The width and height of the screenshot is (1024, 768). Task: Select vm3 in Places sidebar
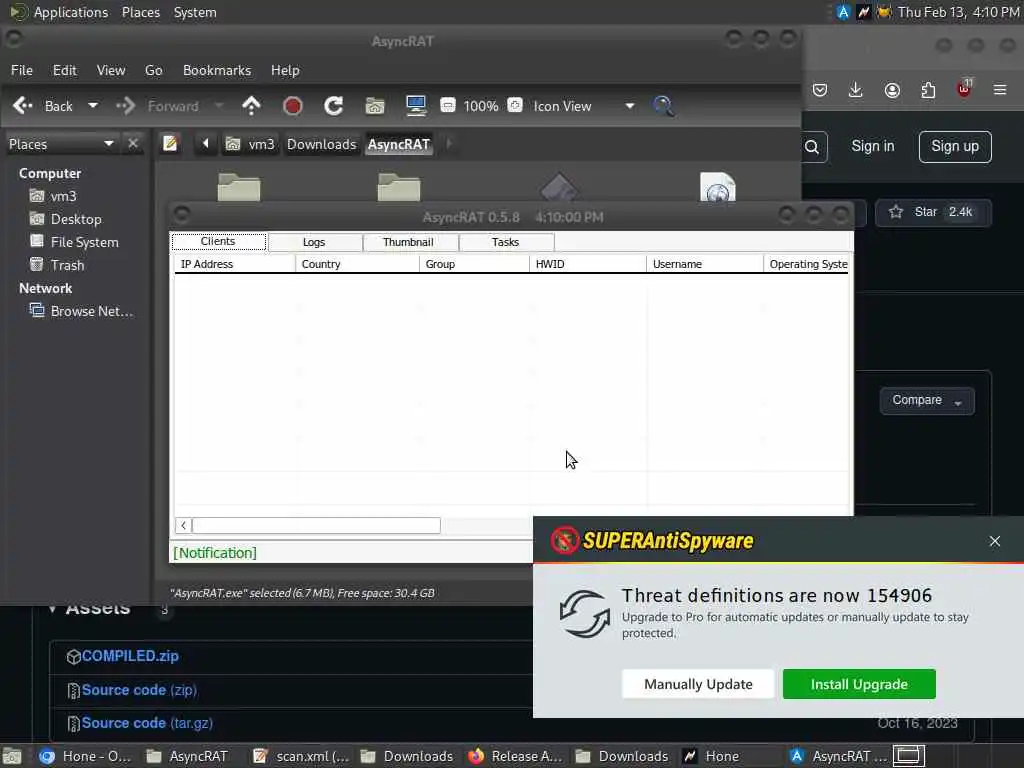click(x=53, y=196)
